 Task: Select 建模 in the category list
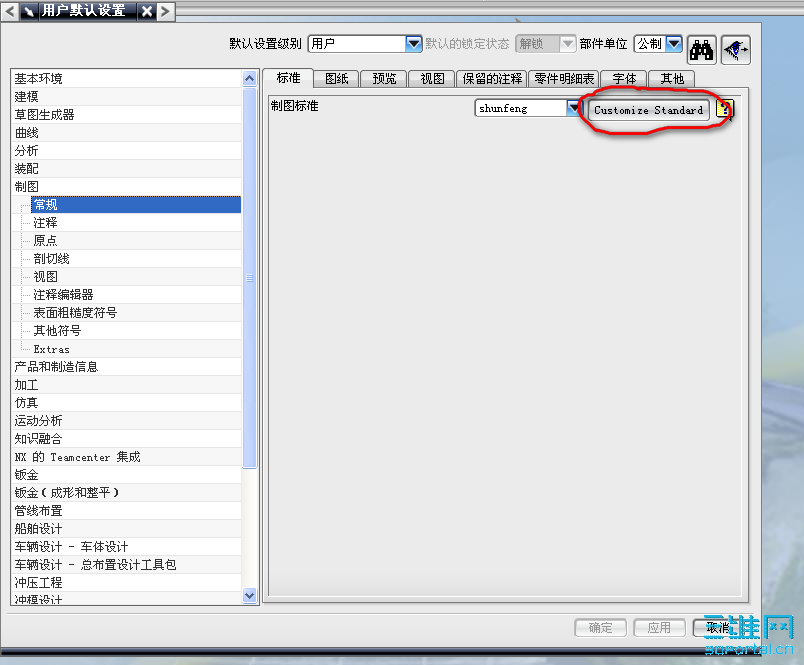[x=126, y=96]
